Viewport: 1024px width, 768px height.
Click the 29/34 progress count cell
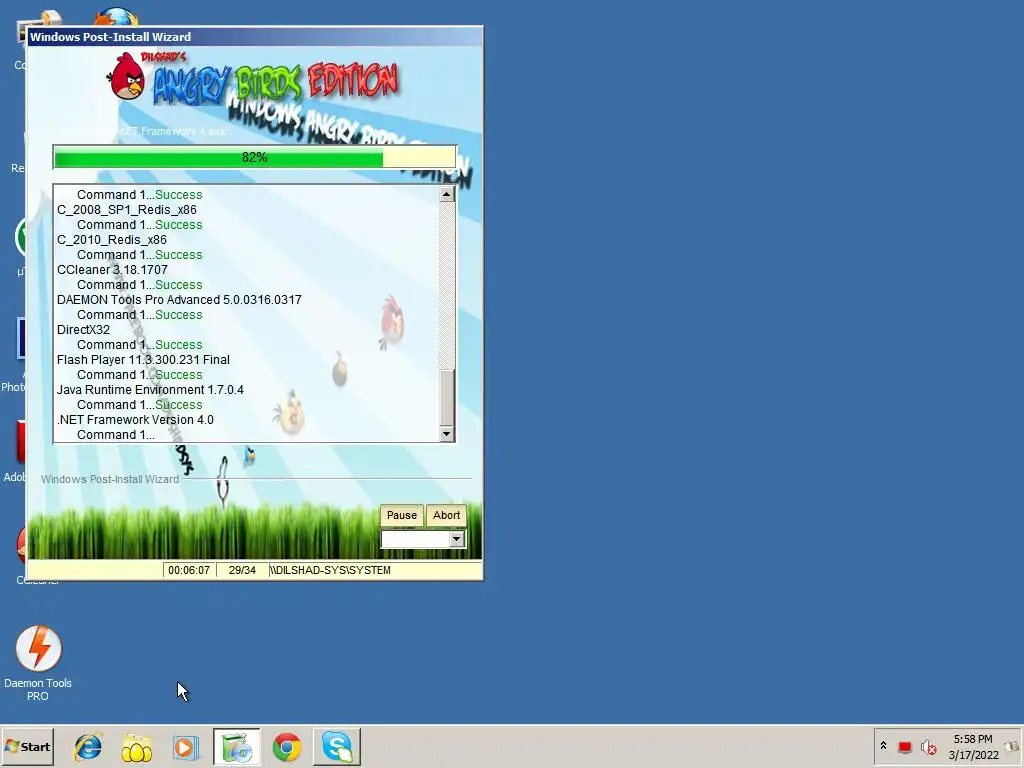pyautogui.click(x=242, y=570)
